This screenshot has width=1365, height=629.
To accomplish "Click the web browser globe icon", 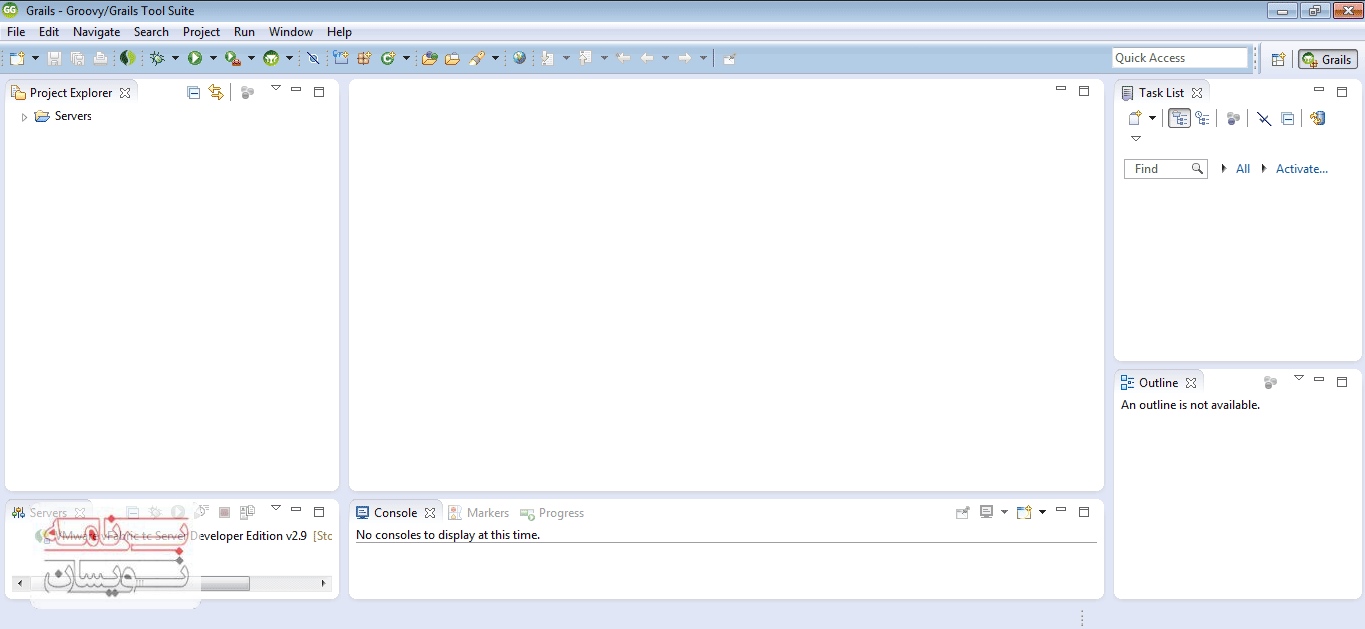I will coord(519,59).
